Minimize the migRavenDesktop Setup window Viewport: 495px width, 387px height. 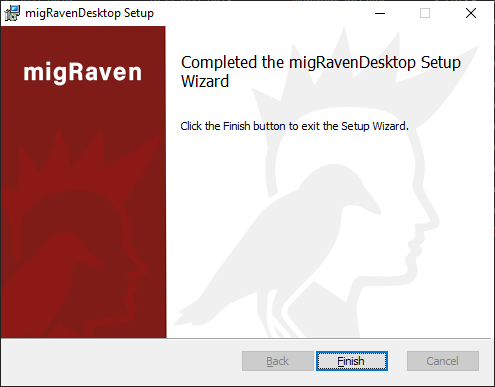click(380, 13)
